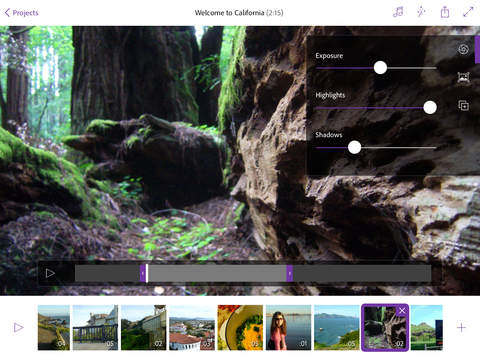Select the hillside building thumbnail
Viewport: 480px width, 360px height.
143,328
